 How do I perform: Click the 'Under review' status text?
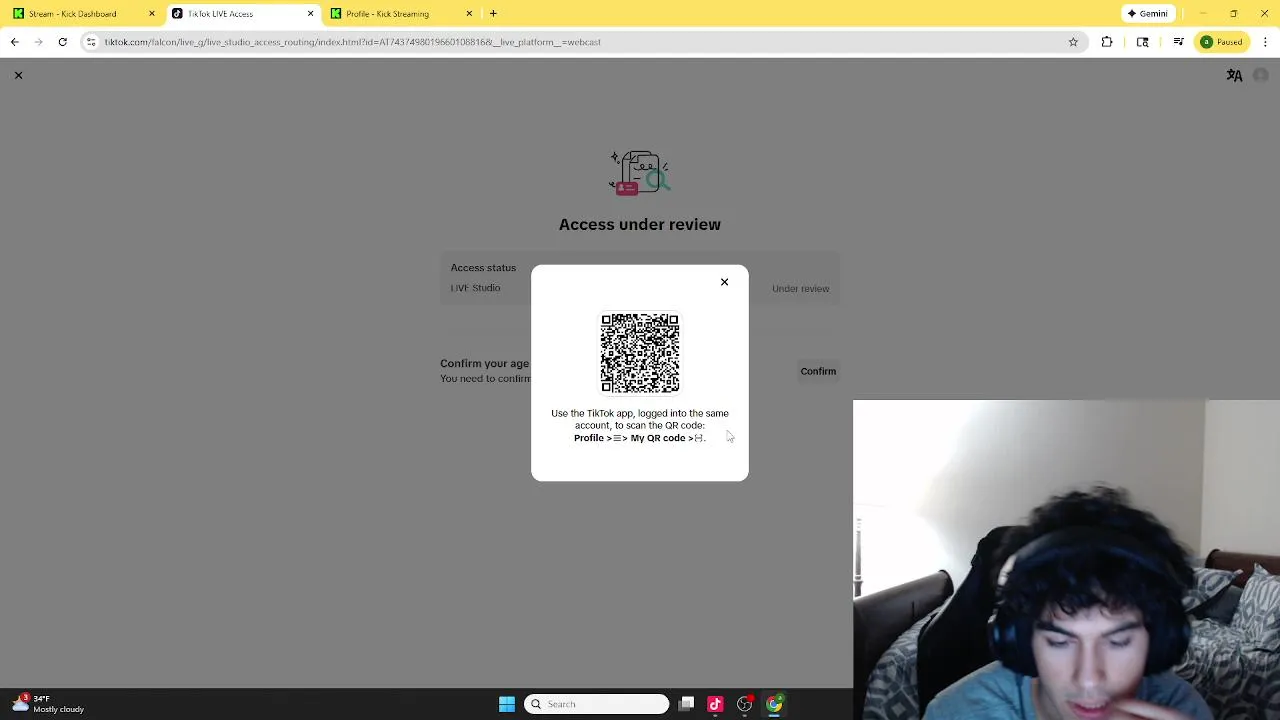coord(800,289)
